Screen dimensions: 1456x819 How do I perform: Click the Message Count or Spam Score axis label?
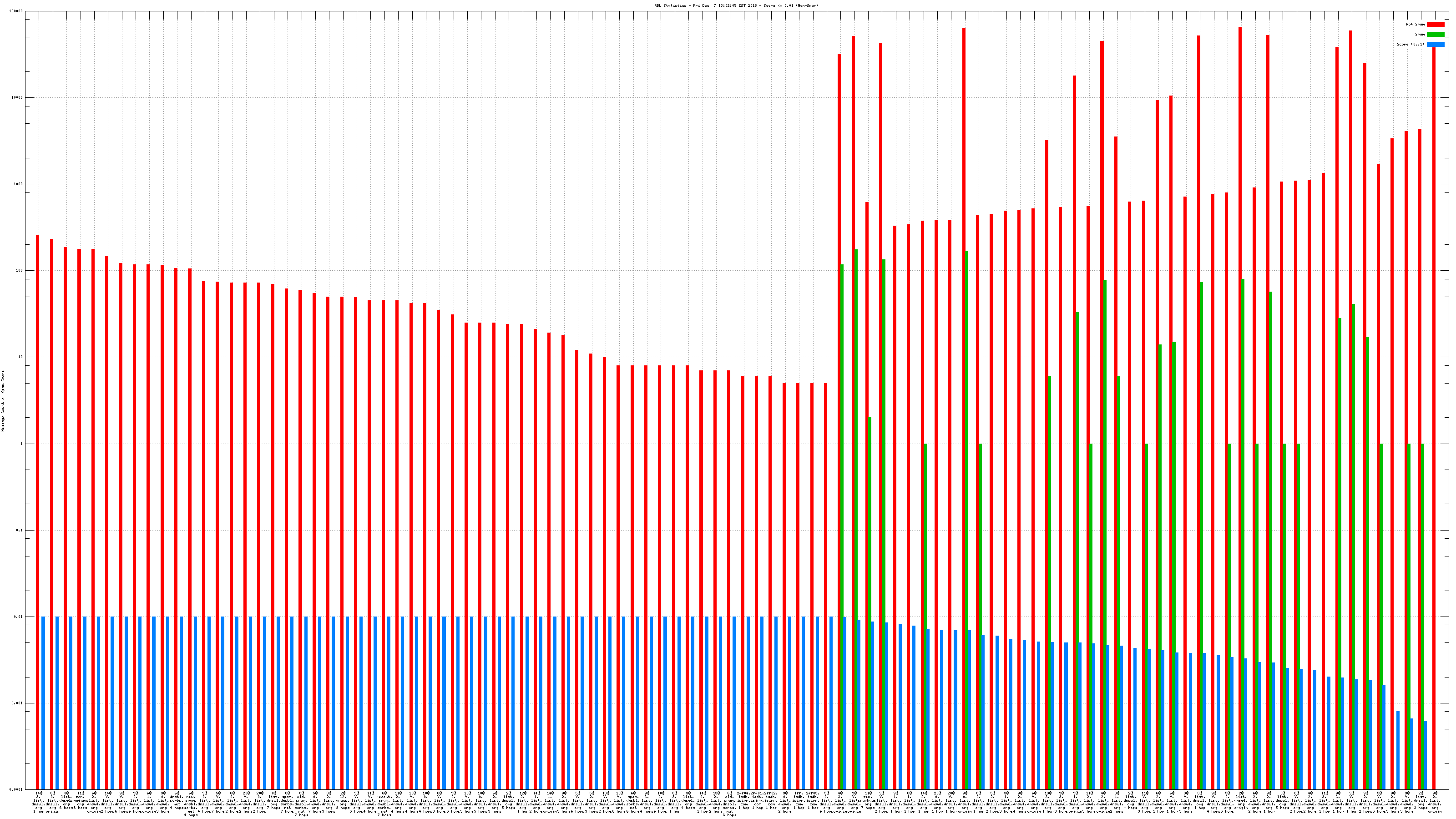click(x=3, y=401)
